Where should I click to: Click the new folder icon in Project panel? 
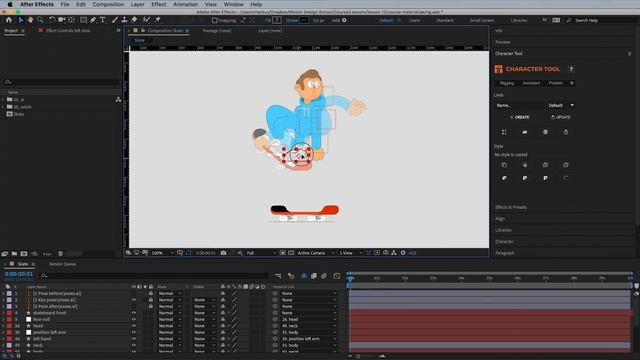[14, 253]
